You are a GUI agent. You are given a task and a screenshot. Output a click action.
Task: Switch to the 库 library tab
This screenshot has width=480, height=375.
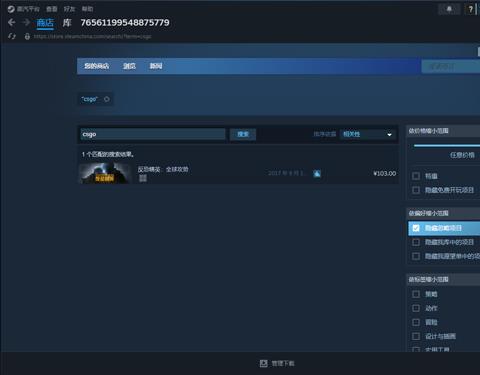tap(67, 23)
